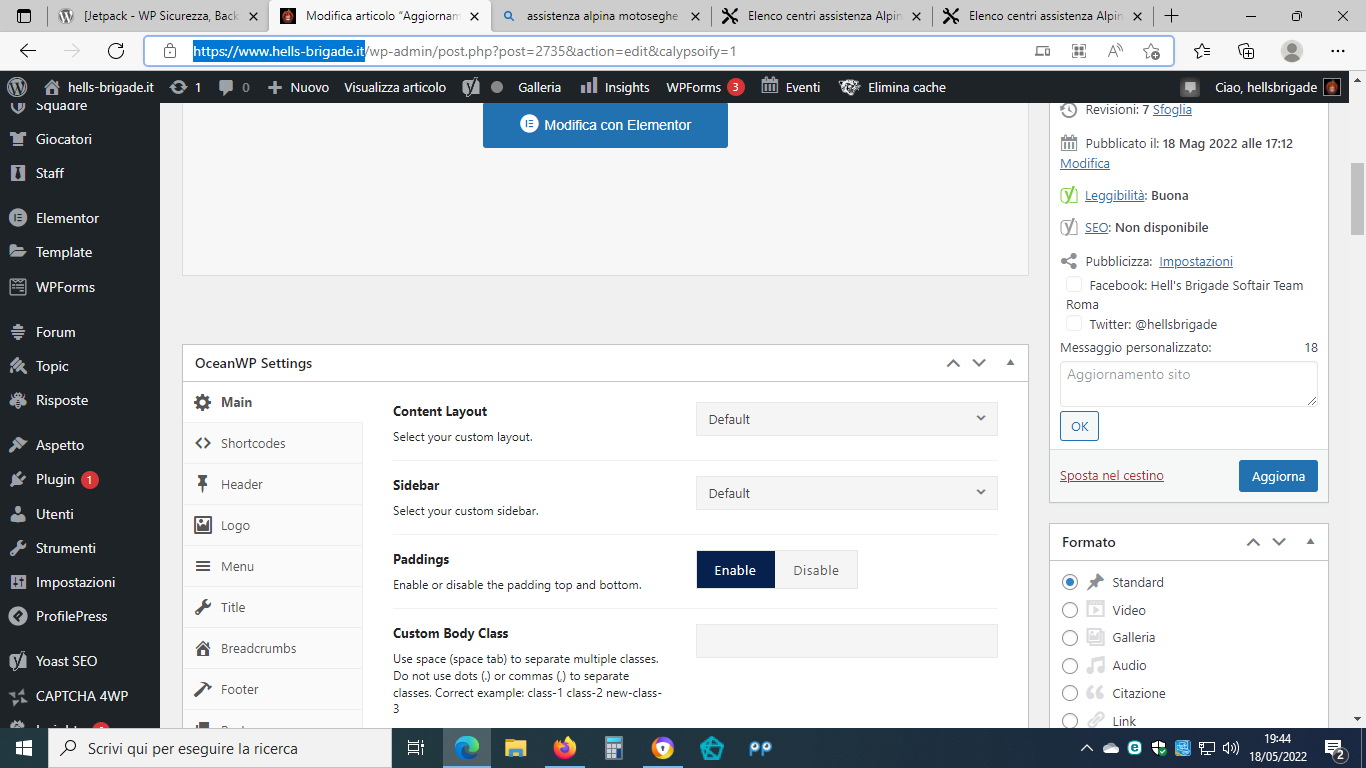The height and width of the screenshot is (768, 1366).
Task: Collapse the OceanWP Settings panel
Action: 1010,363
